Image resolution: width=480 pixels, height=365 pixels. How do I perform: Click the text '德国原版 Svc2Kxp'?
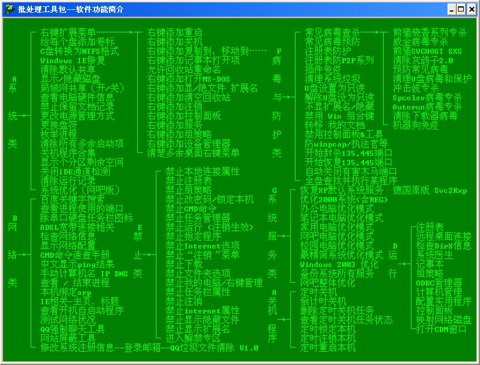[430, 191]
